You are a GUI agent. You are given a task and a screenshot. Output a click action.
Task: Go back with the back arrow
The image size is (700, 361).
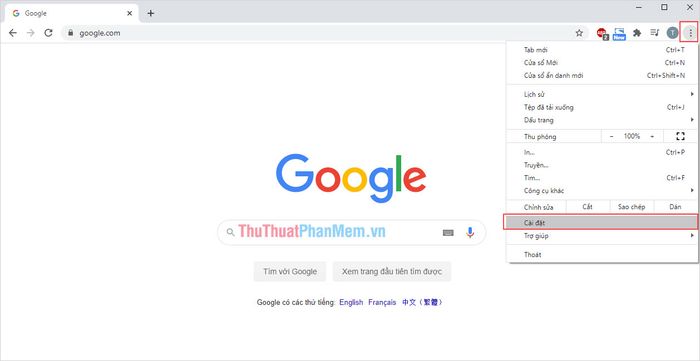(12, 33)
